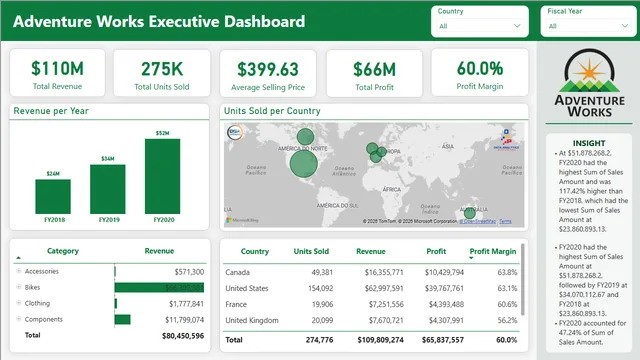Click the Canada row in country table
The height and width of the screenshot is (360, 640).
371,272
